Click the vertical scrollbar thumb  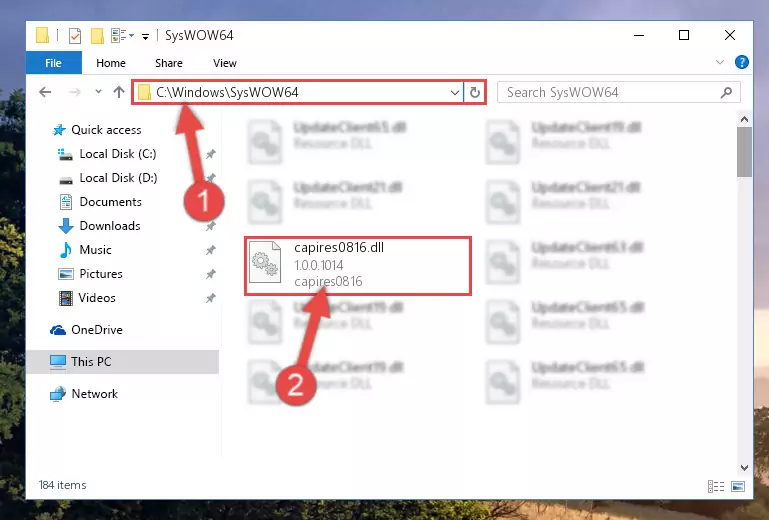click(744, 152)
